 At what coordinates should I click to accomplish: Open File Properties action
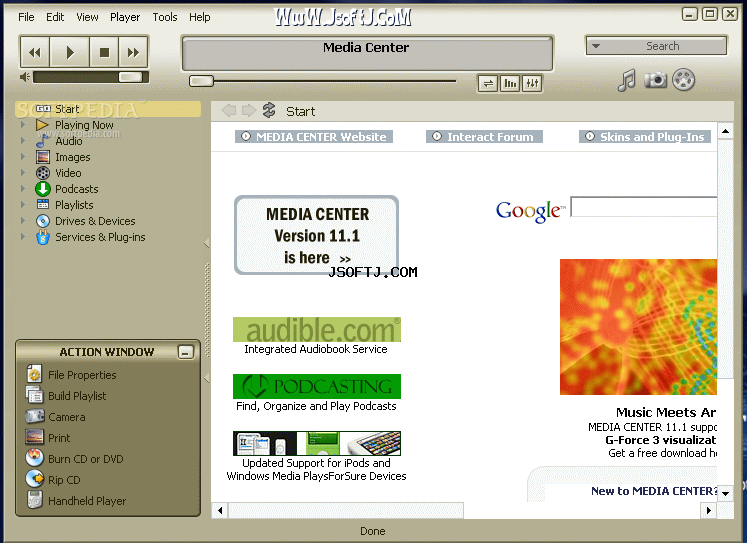tap(71, 374)
